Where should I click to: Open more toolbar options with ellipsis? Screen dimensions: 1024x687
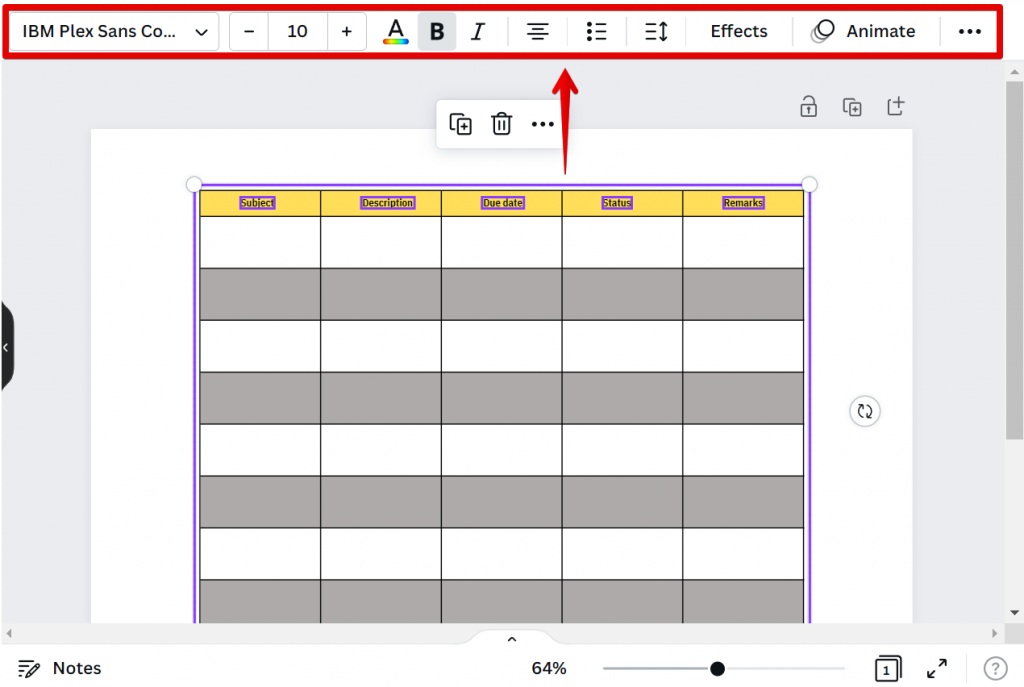(x=969, y=31)
